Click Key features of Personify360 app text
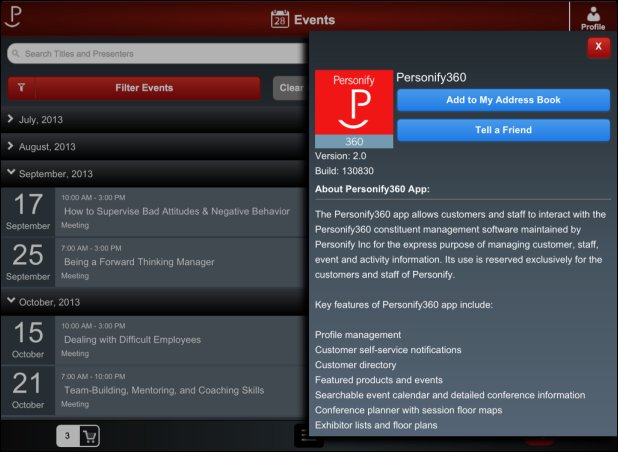618x452 pixels. pos(404,305)
